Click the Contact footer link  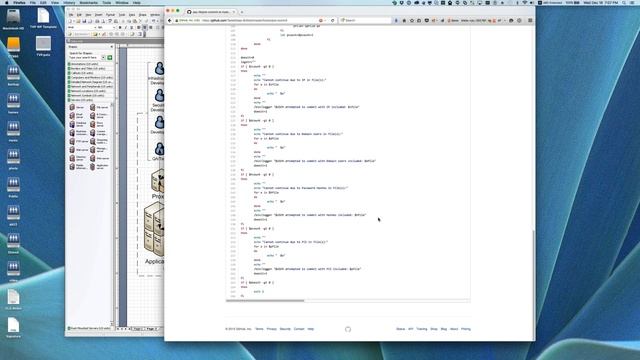coord(299,329)
